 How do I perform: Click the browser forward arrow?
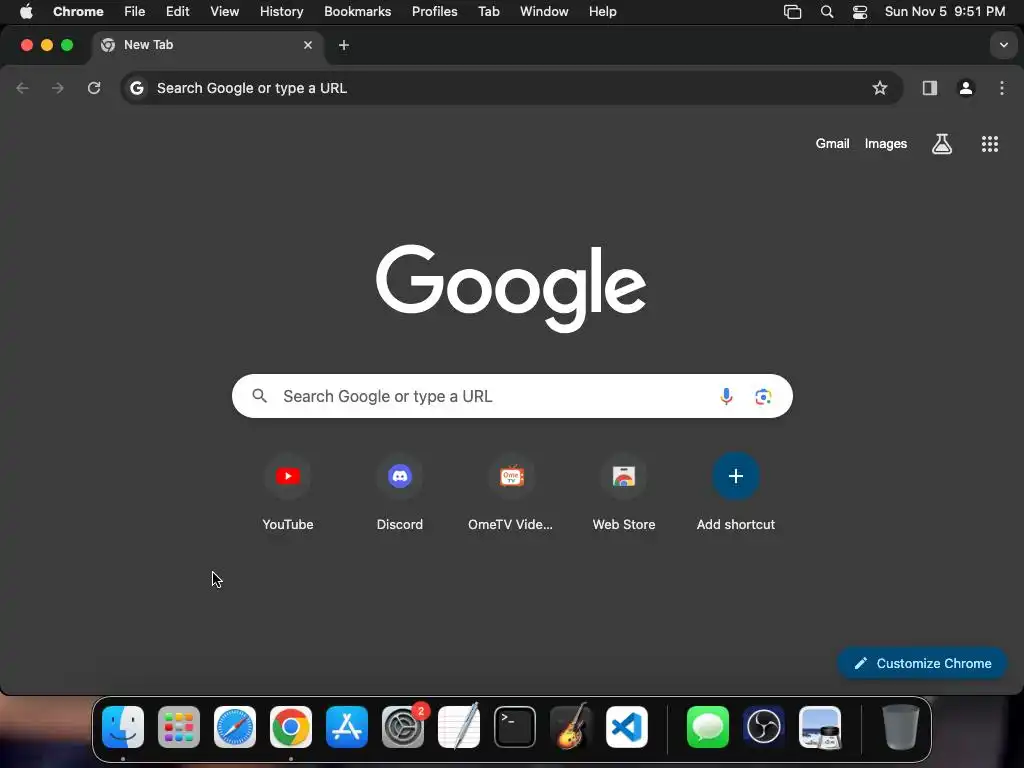pos(58,88)
